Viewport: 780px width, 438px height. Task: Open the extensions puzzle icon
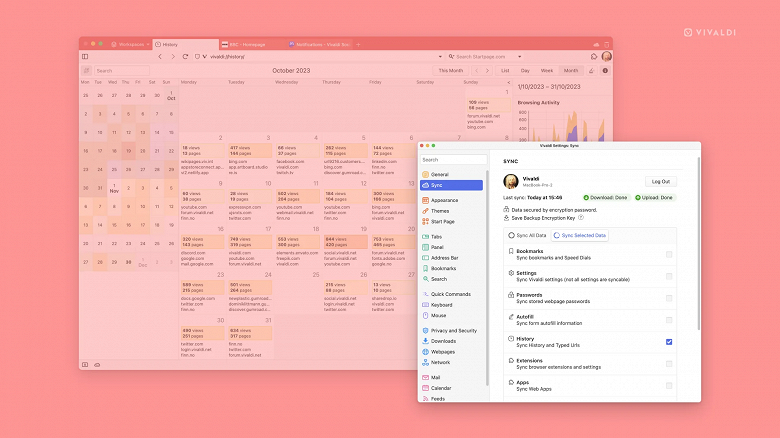pos(594,57)
